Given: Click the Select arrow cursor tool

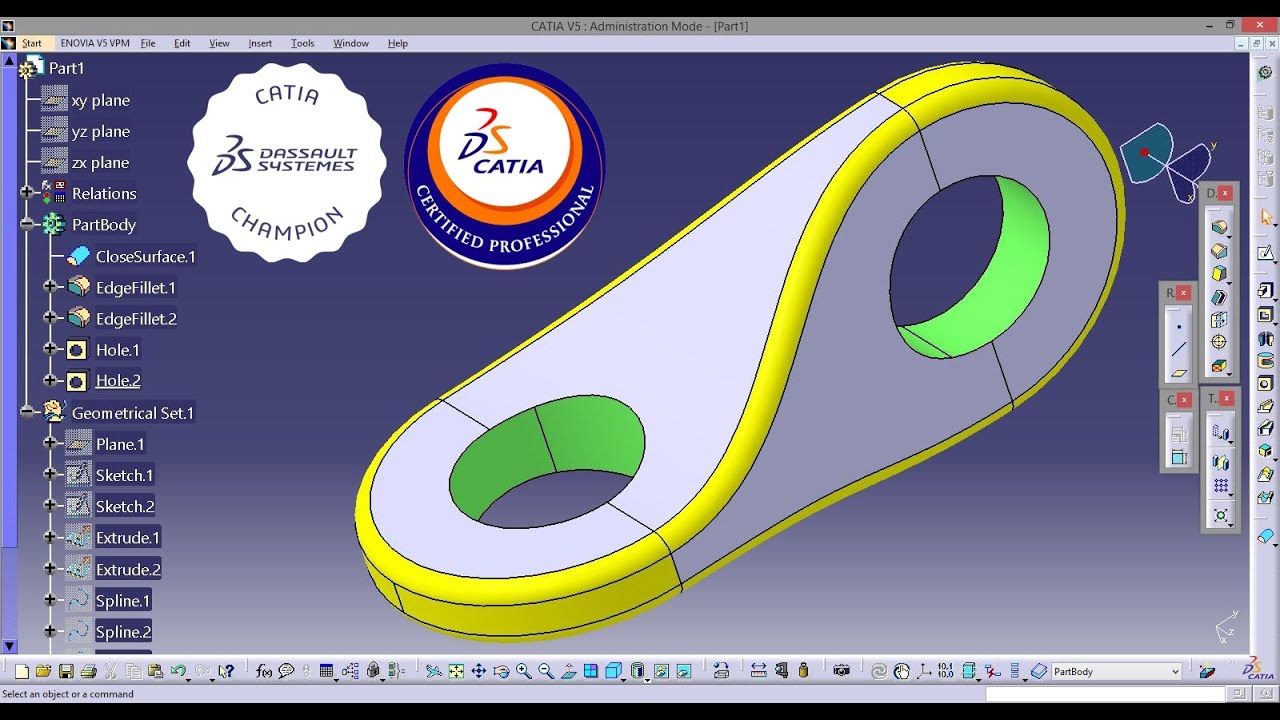Looking at the screenshot, I should (1266, 216).
